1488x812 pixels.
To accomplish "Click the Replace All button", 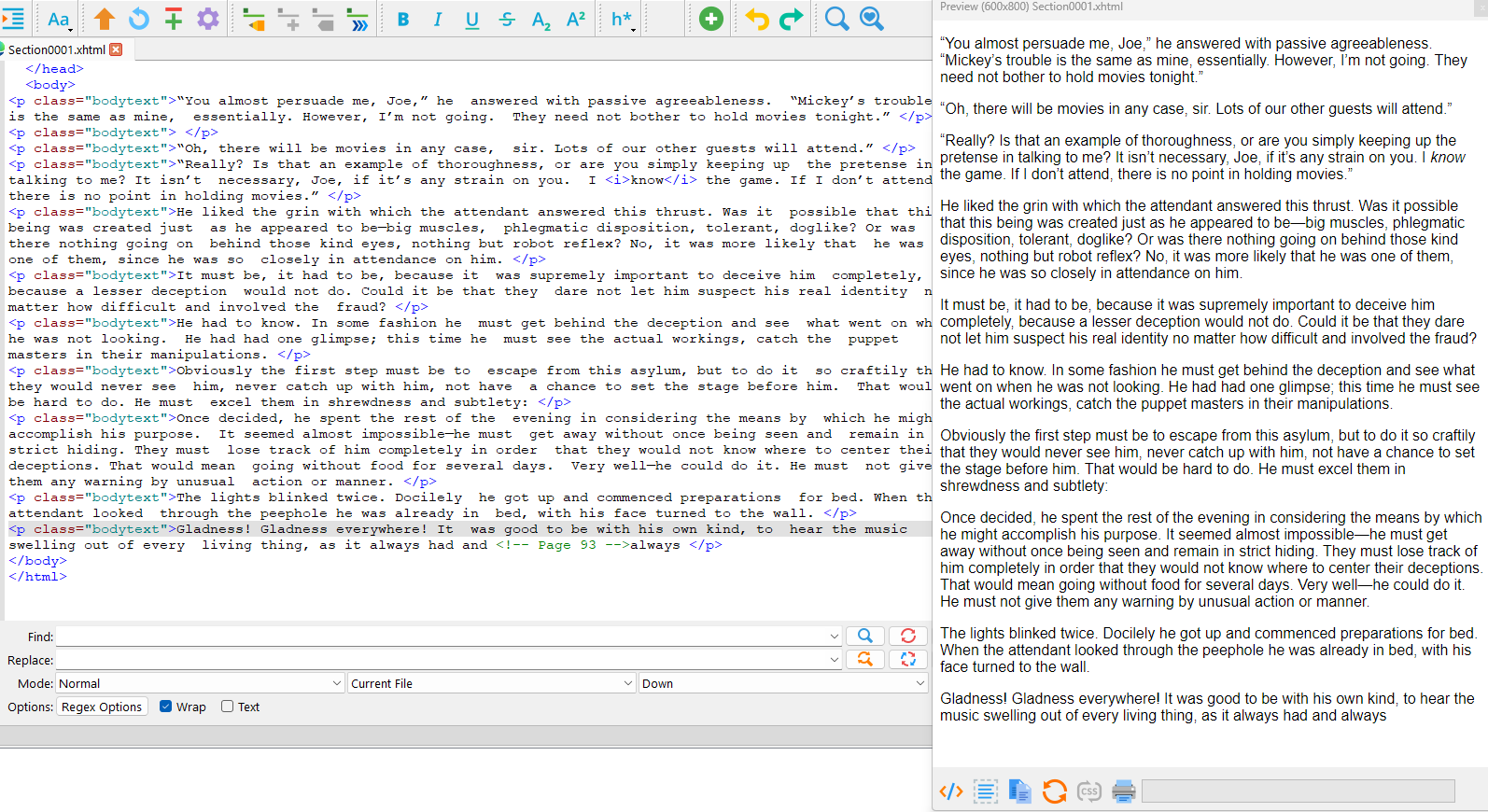I will [x=908, y=659].
